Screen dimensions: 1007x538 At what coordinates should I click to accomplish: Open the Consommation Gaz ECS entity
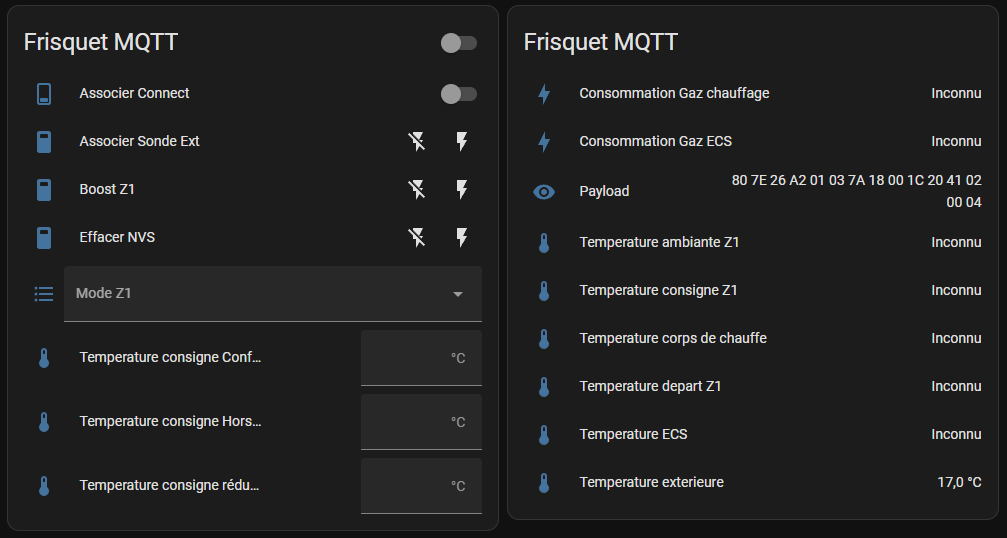pos(655,142)
